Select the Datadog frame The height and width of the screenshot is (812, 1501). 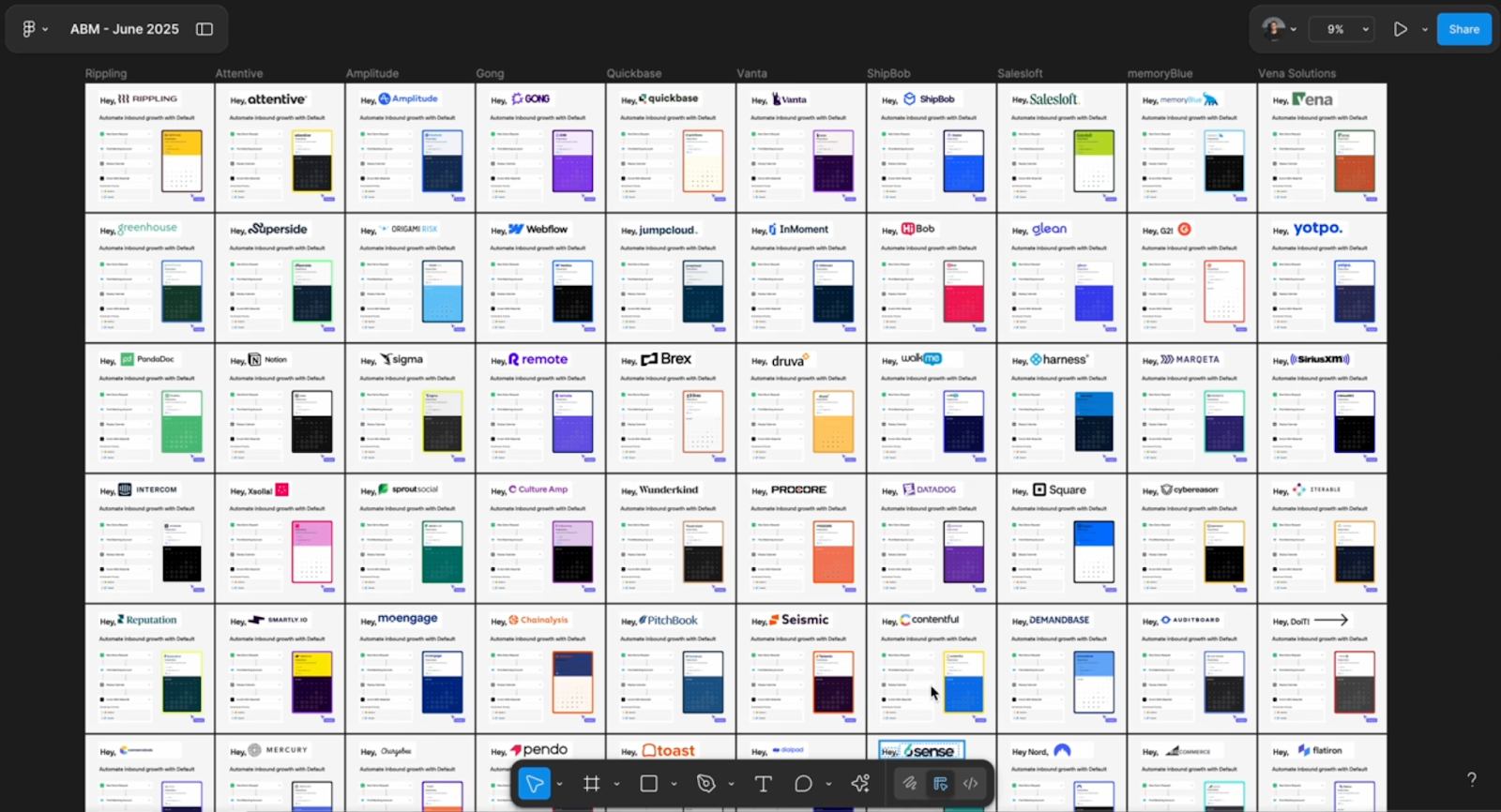tap(932, 538)
